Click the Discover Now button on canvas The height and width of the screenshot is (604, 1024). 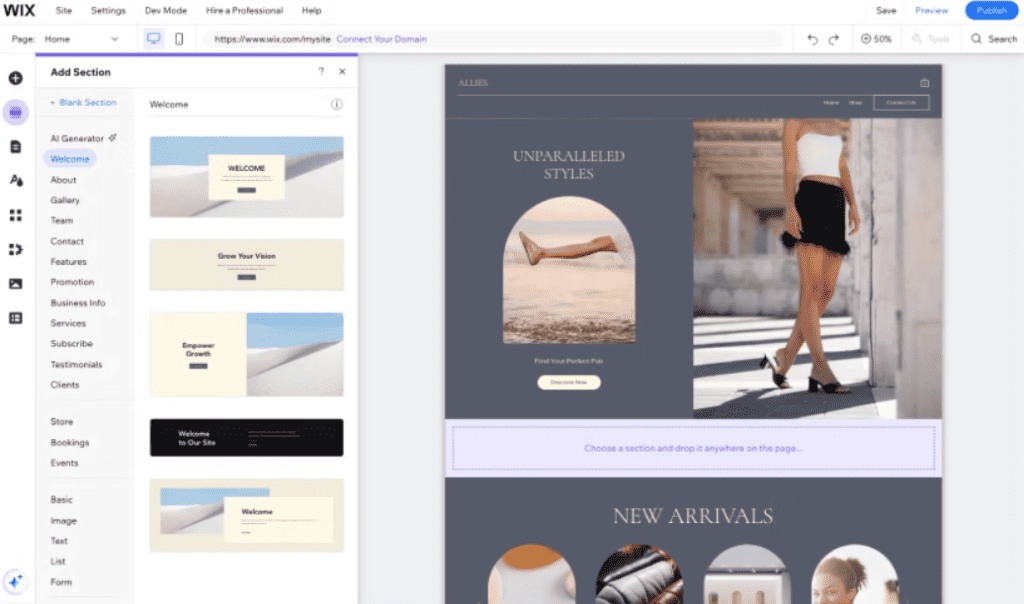[569, 382]
